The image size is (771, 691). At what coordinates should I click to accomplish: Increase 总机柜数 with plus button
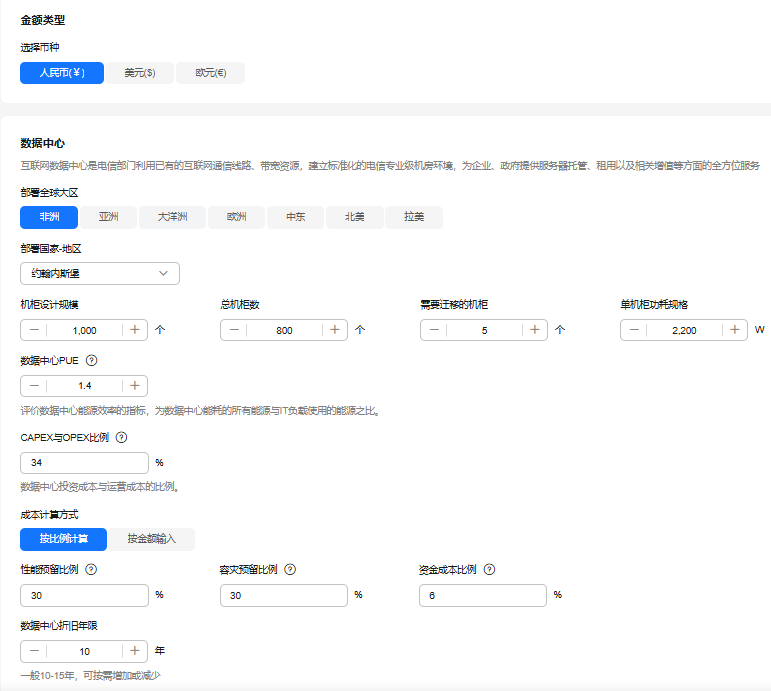335,330
